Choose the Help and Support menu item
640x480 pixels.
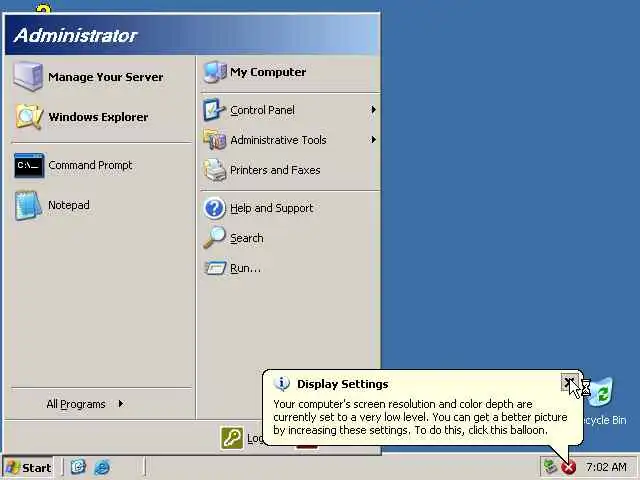(x=290, y=208)
